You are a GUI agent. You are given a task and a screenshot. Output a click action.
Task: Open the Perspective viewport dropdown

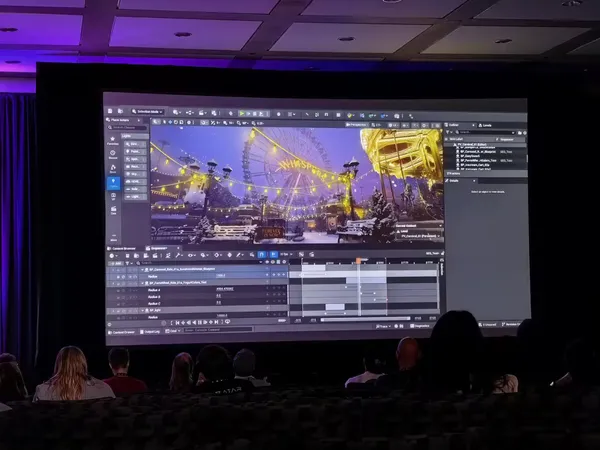pyautogui.click(x=356, y=125)
